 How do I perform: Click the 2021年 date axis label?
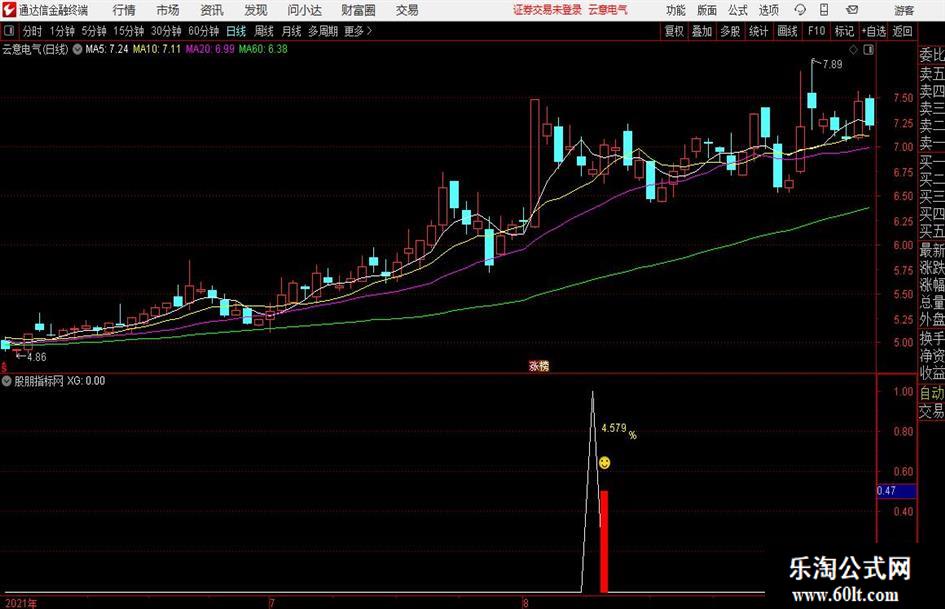click(21, 603)
